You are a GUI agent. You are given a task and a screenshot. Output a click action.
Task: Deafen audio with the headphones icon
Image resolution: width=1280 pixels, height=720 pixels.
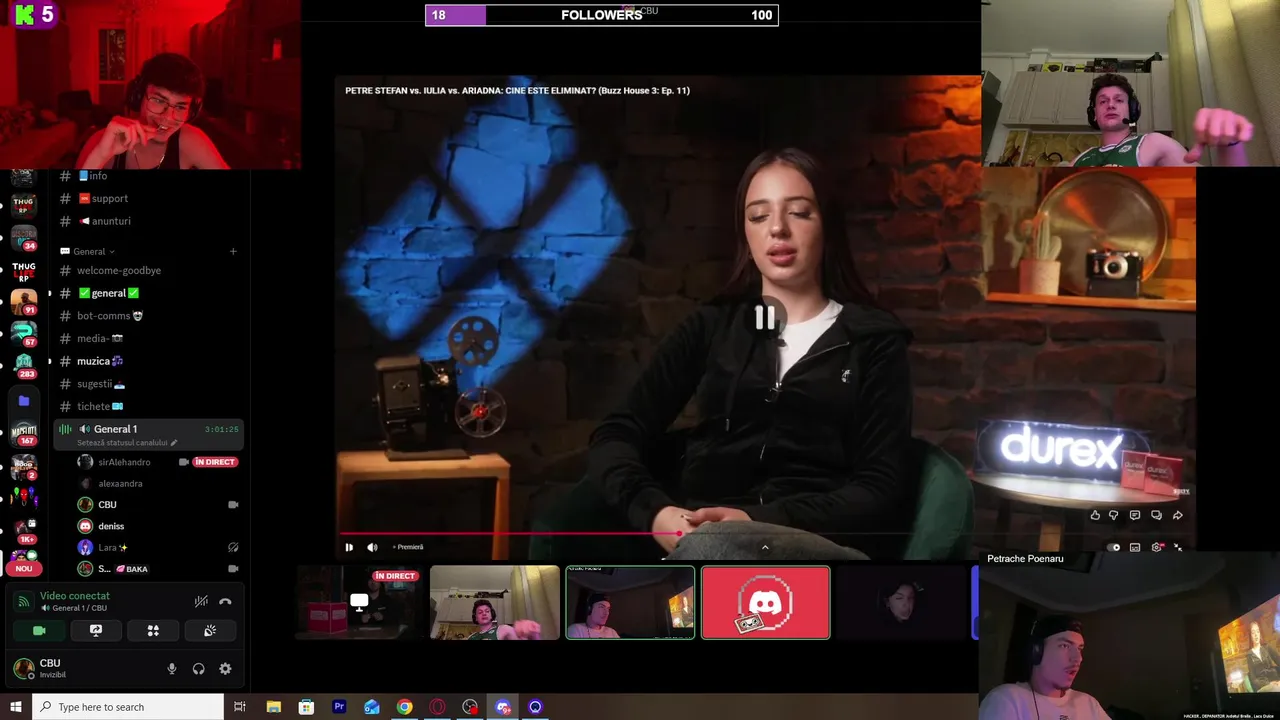click(198, 669)
